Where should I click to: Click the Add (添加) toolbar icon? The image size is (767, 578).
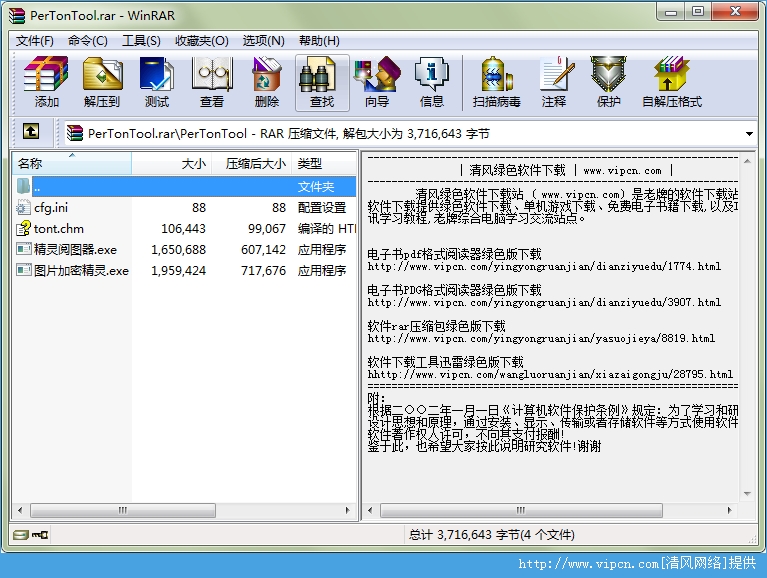(x=46, y=74)
